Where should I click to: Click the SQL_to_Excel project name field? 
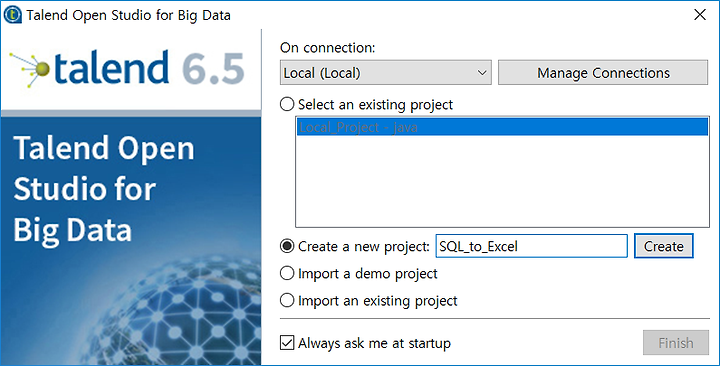pyautogui.click(x=531, y=246)
